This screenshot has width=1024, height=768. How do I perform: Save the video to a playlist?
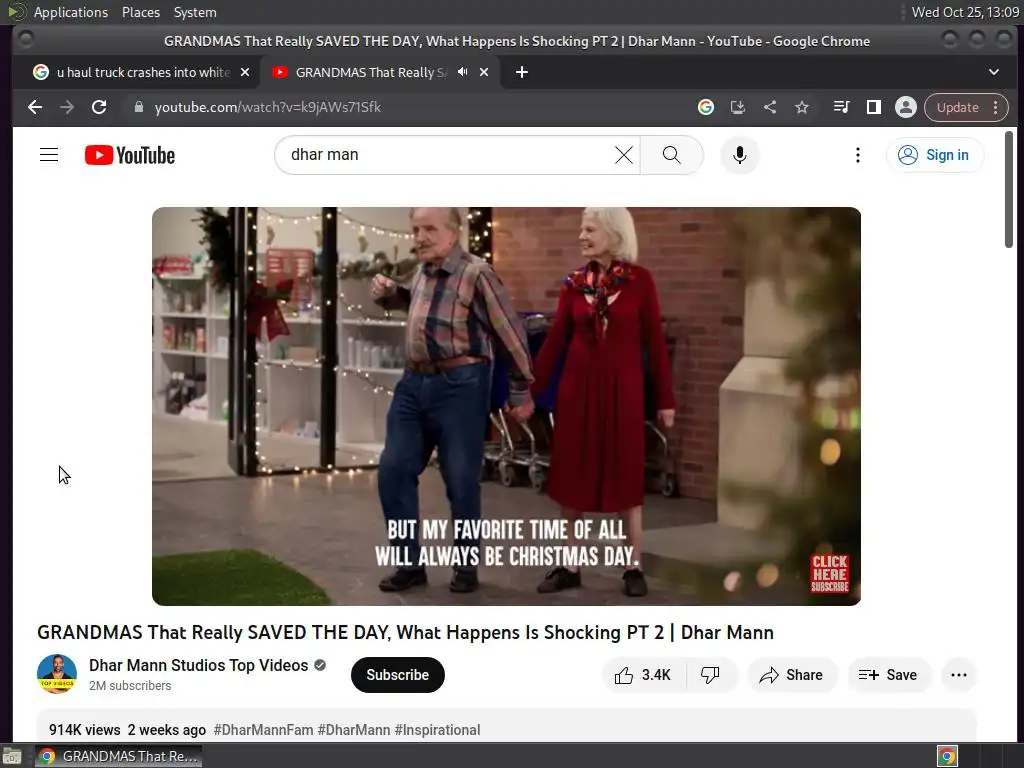click(x=888, y=675)
